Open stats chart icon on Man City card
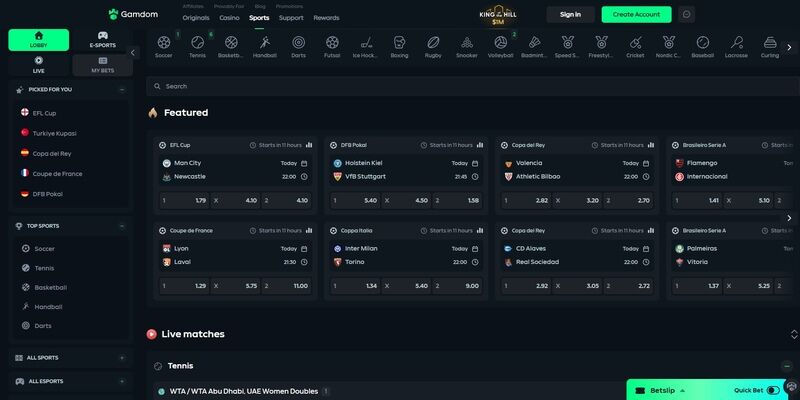 click(309, 145)
